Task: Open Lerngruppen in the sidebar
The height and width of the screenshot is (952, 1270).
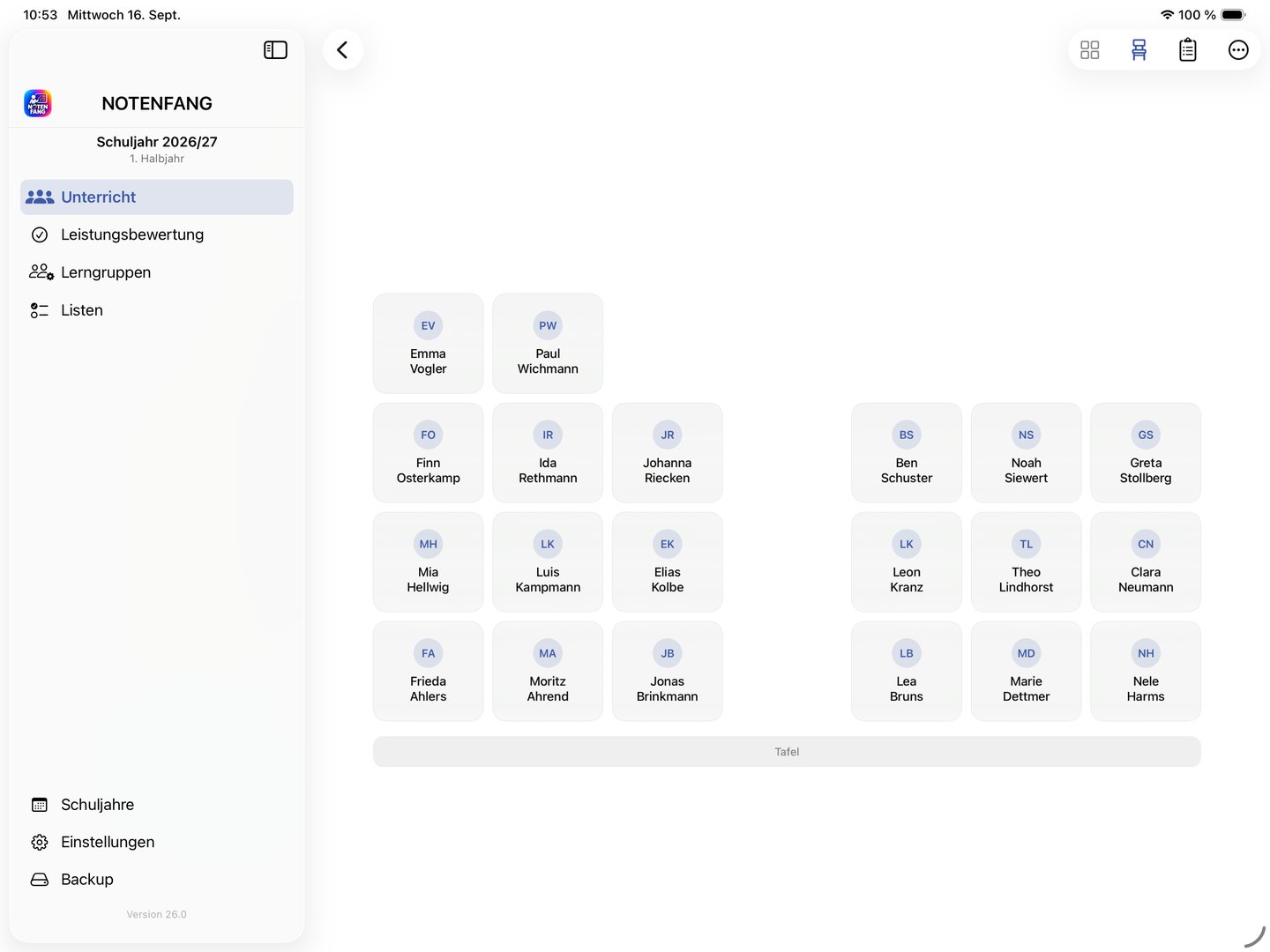Action: pos(157,272)
